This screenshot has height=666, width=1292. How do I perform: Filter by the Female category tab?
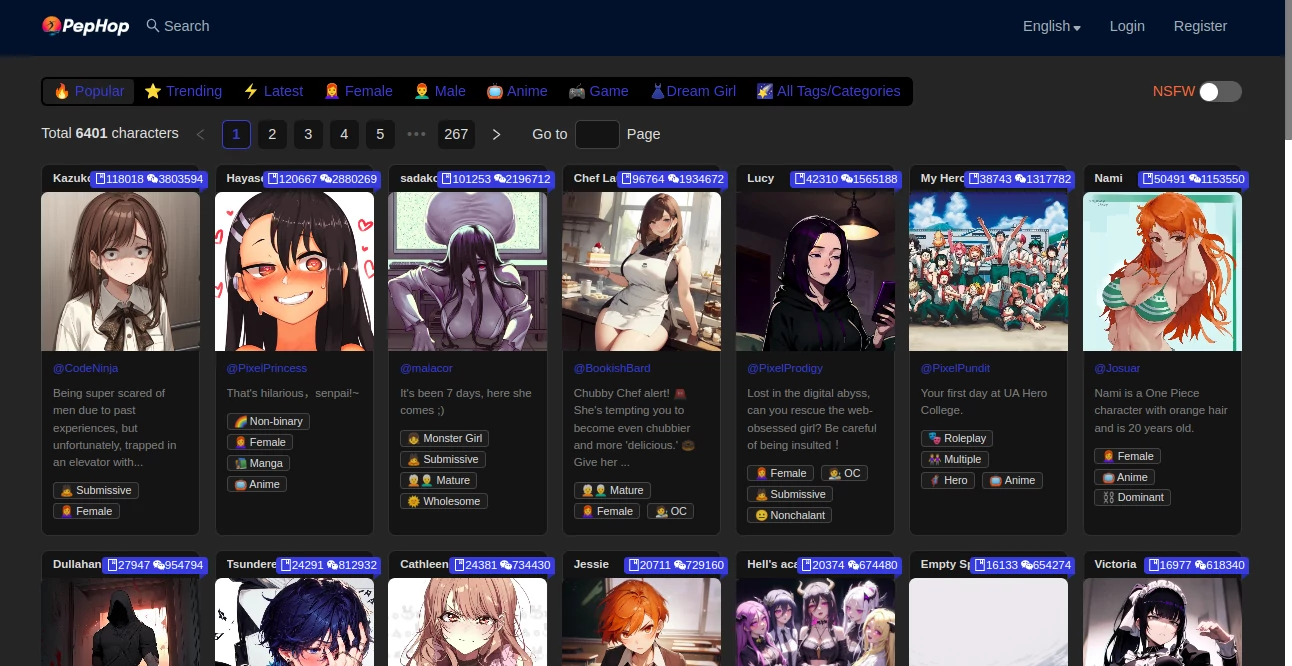[358, 91]
